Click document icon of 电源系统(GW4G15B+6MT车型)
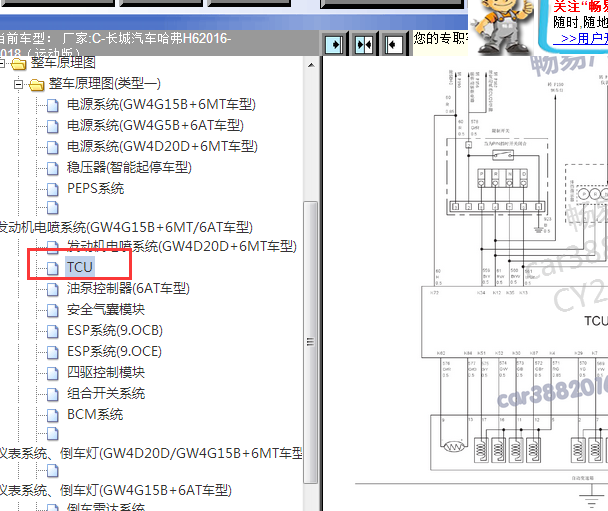Screen dimensions: 608x511 pos(53,105)
